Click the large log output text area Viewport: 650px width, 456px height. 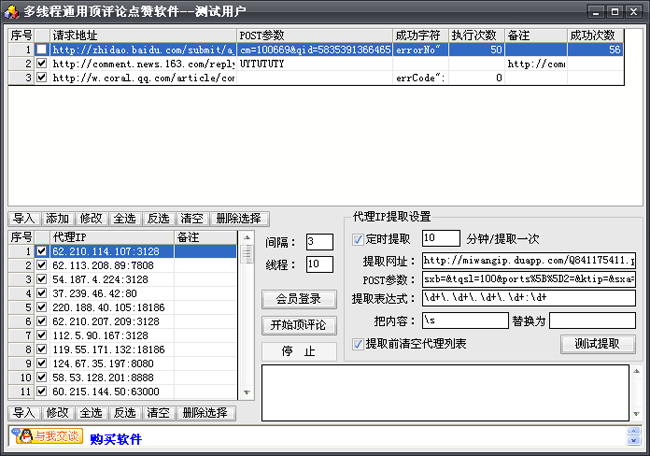point(445,393)
